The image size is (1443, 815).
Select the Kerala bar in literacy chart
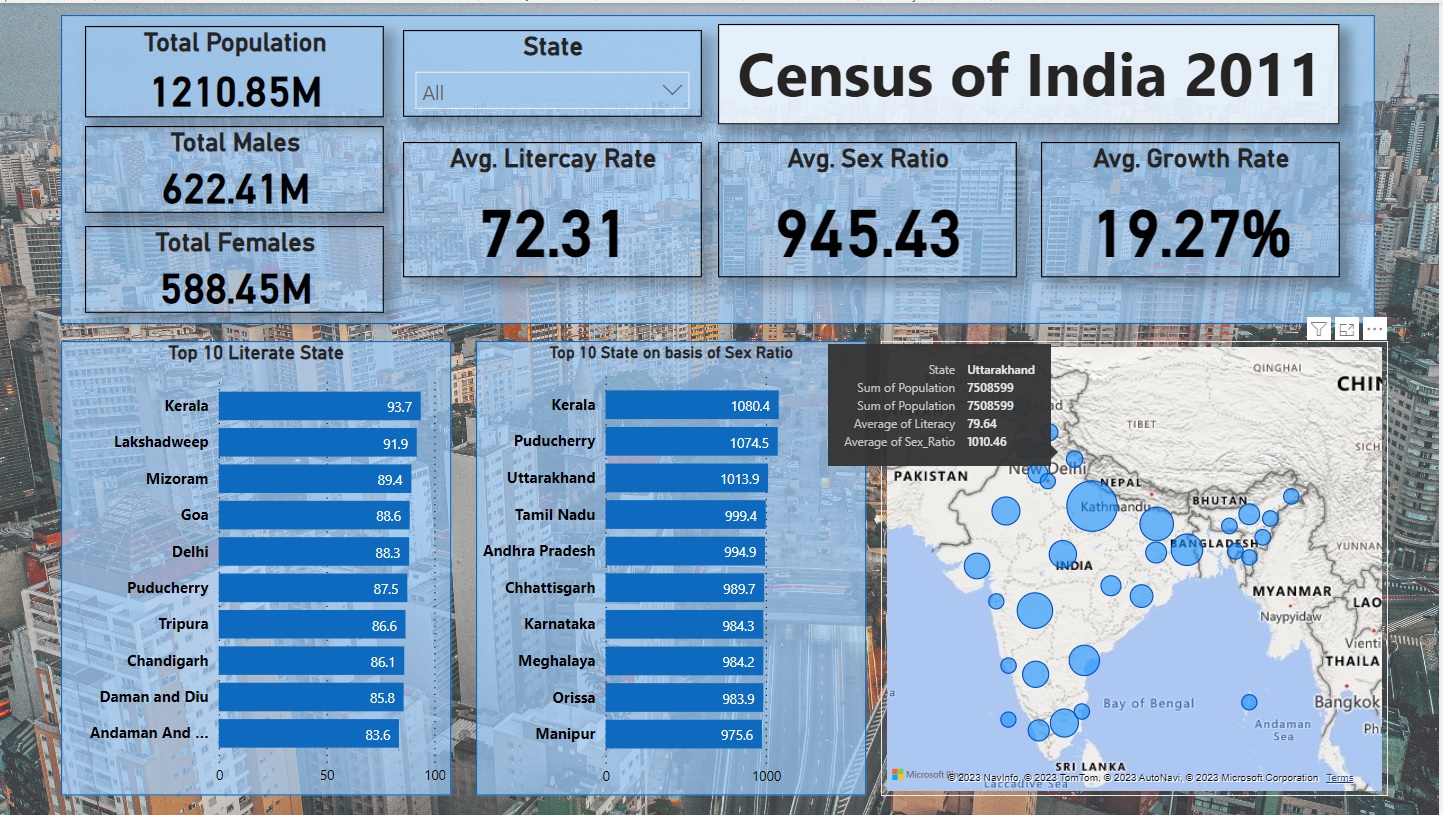pos(319,406)
